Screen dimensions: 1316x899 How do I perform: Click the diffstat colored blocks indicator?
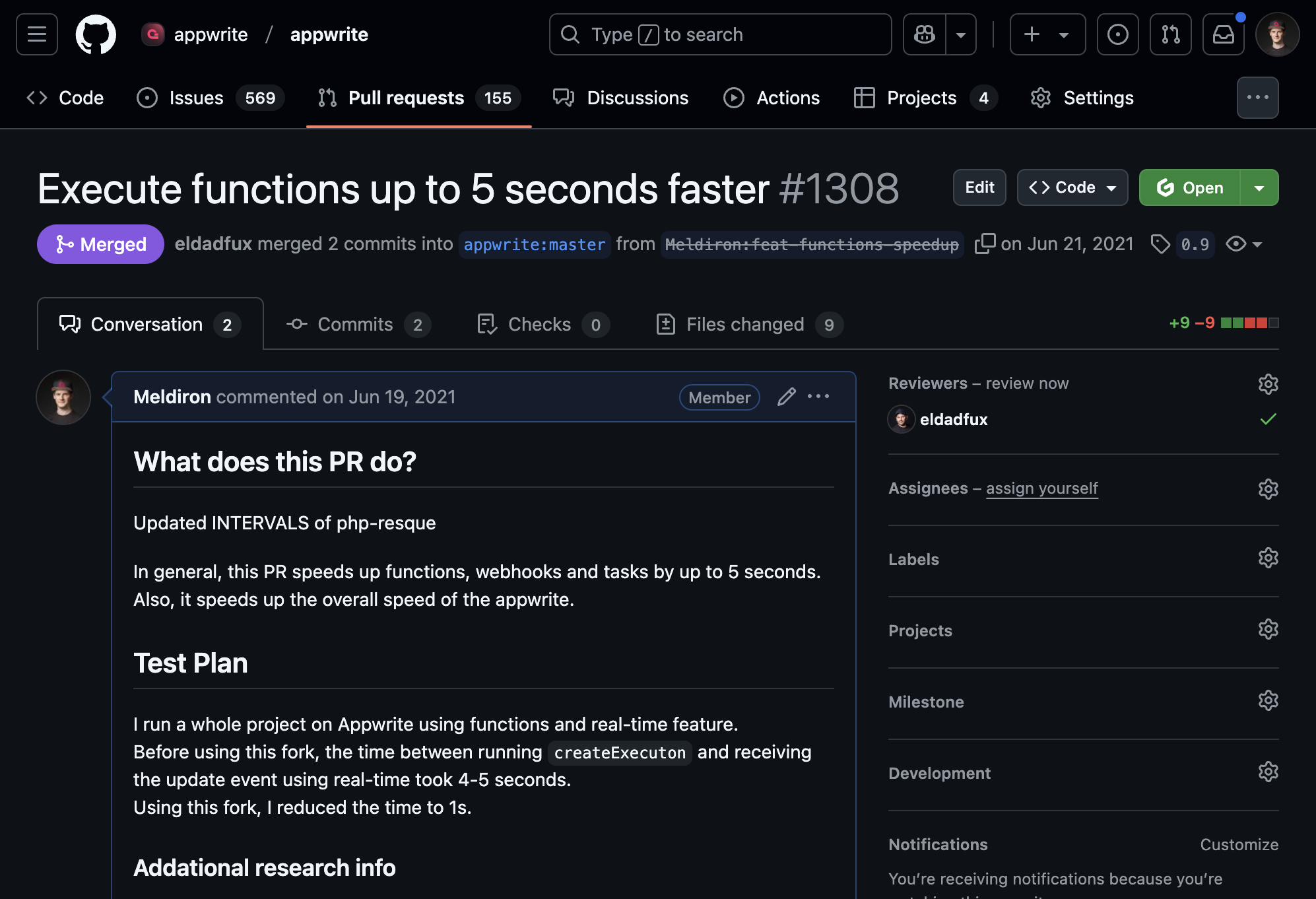[1249, 323]
